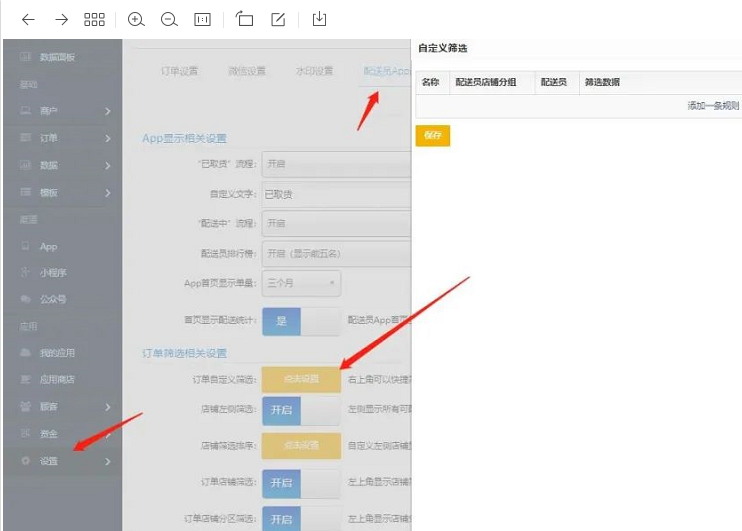
Task: Download the image with save icon
Action: [x=320, y=19]
